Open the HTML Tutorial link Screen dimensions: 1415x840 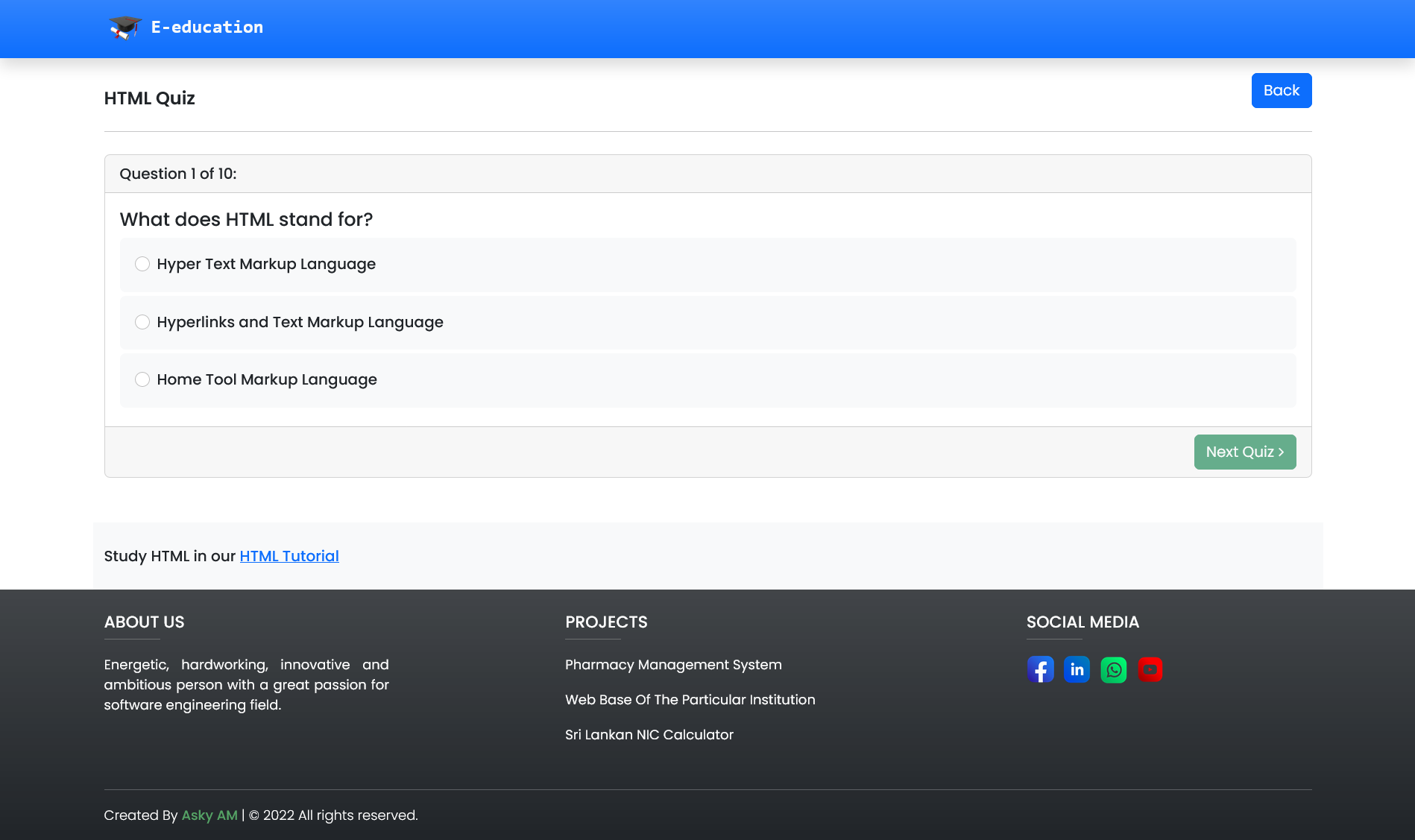point(289,556)
